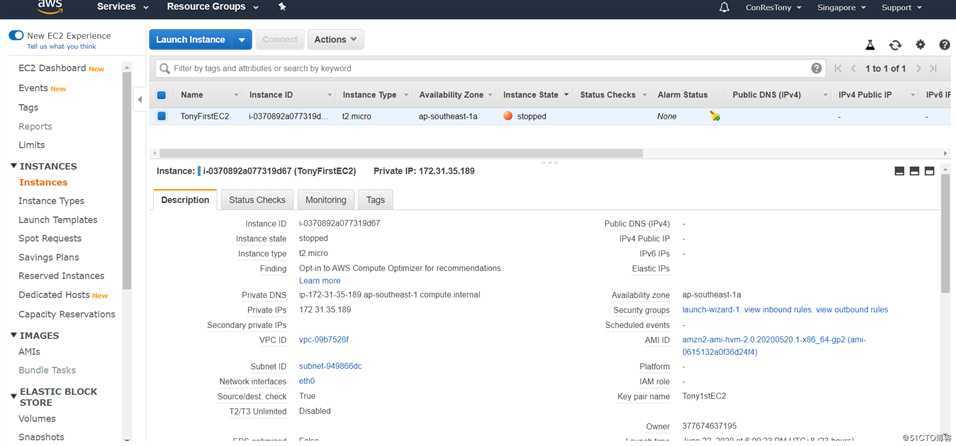Open EC2 Dashboard in the sidebar

point(52,68)
